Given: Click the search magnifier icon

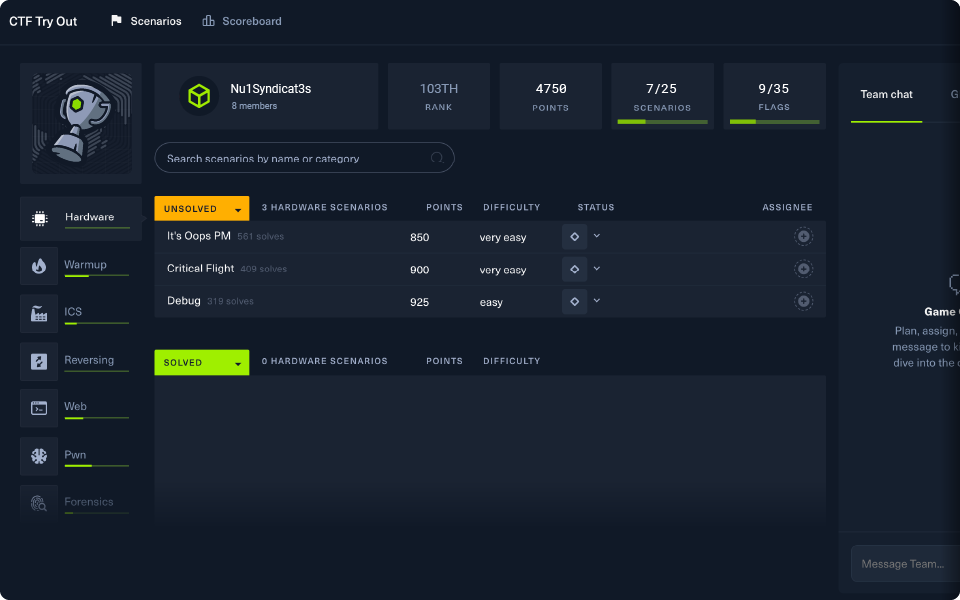Looking at the screenshot, I should point(437,158).
